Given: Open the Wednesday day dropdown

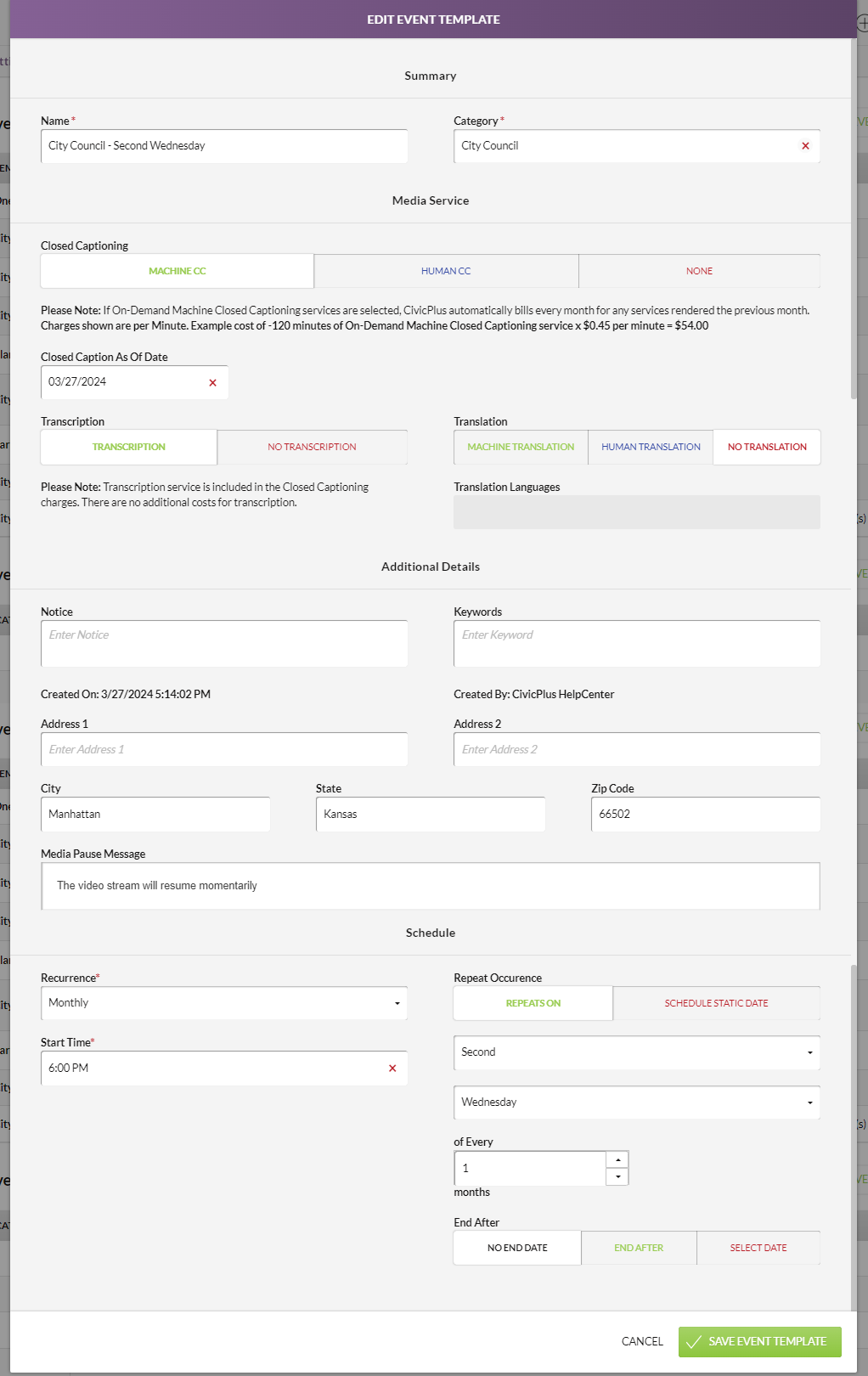Looking at the screenshot, I should (637, 1102).
